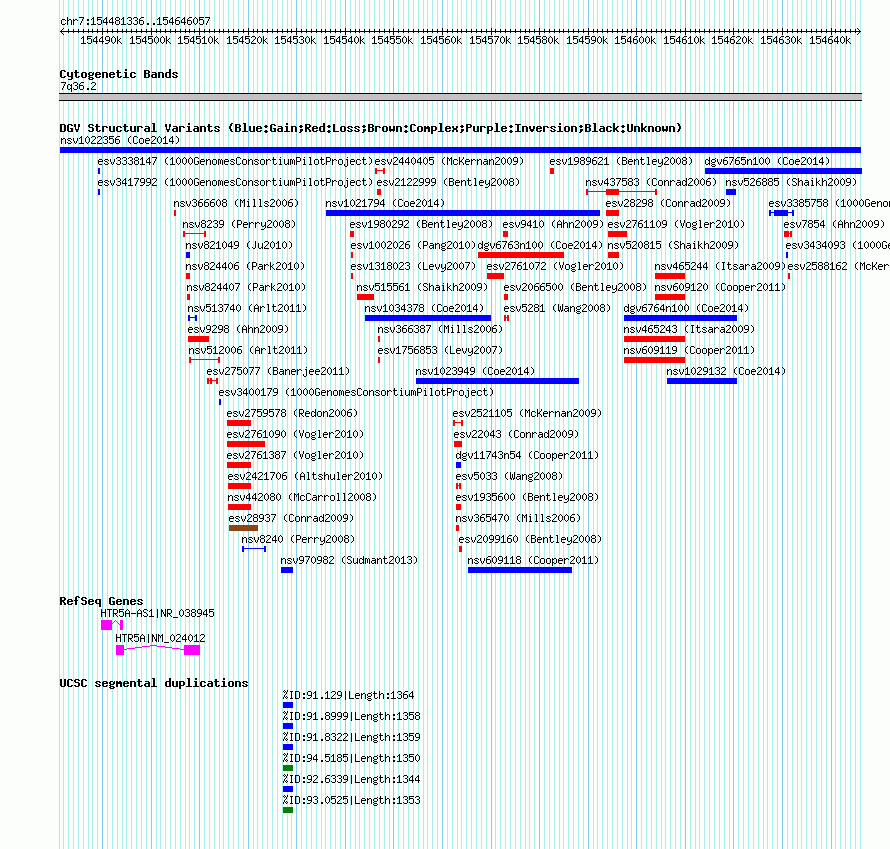The width and height of the screenshot is (890, 849).
Task: Click the nsv1029132 (Coe2014) blue bar
Action: [702, 381]
